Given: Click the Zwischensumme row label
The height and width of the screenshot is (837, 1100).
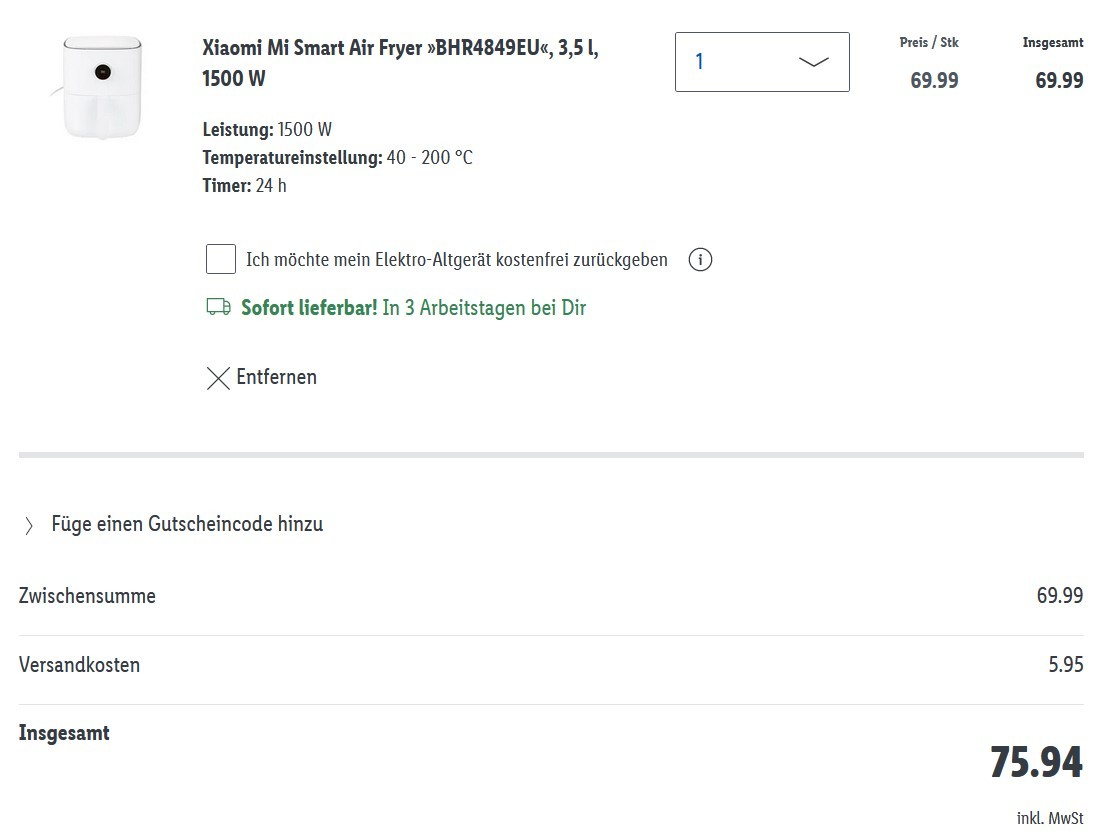Looking at the screenshot, I should (x=87, y=596).
